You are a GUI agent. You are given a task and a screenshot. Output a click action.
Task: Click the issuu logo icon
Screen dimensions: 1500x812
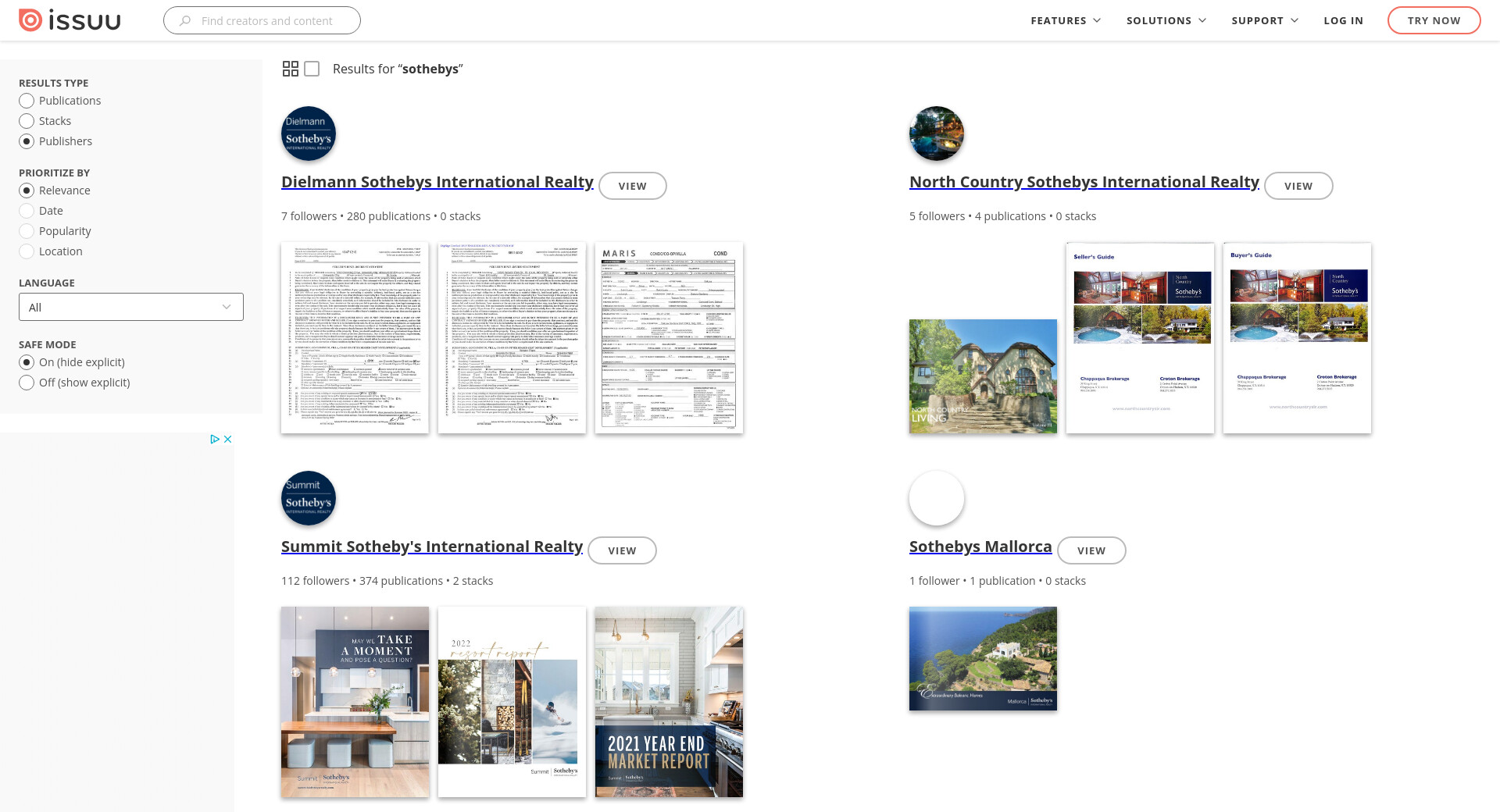pyautogui.click(x=30, y=20)
